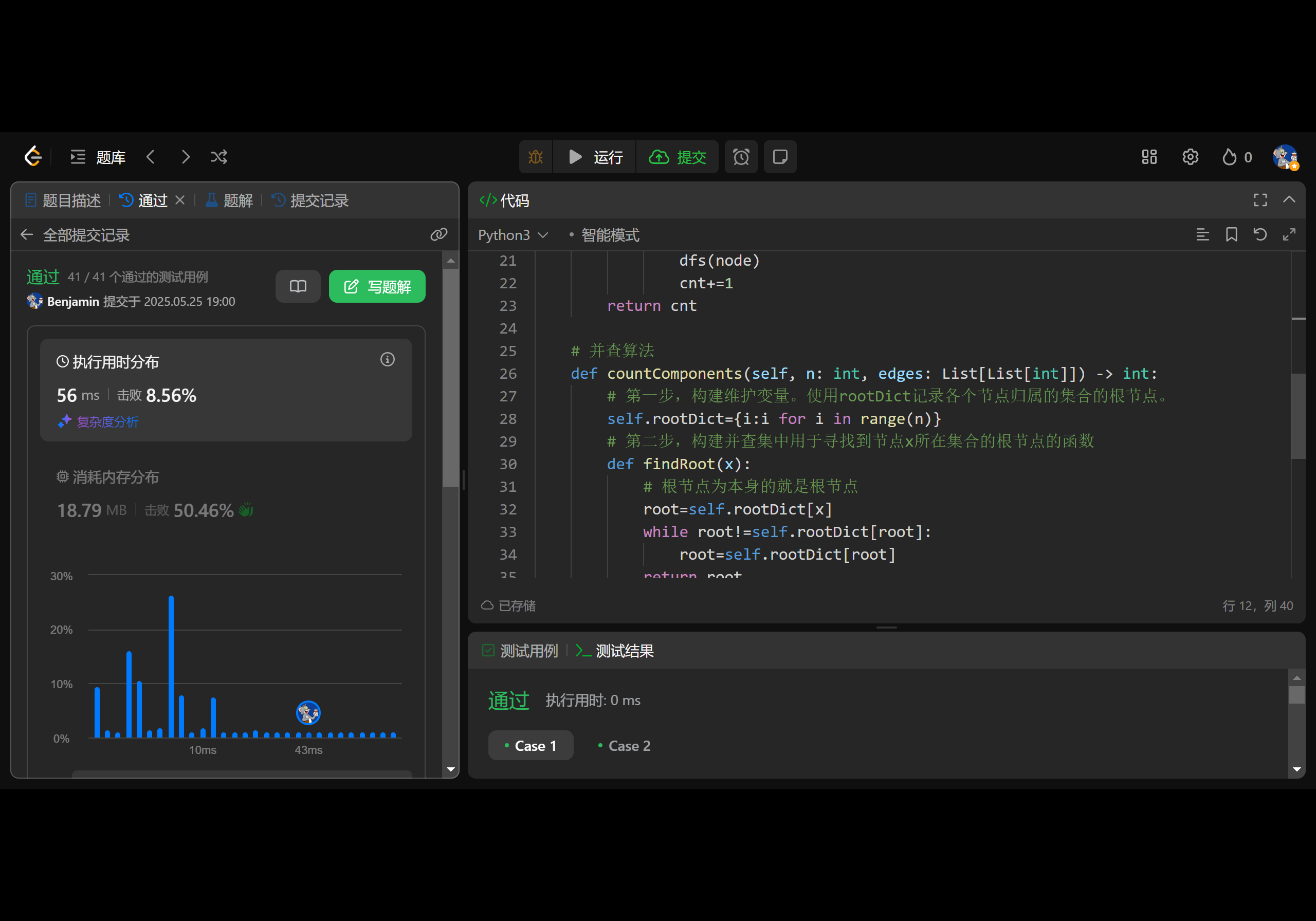Reset code with the undo arrow icon

coord(1260,234)
